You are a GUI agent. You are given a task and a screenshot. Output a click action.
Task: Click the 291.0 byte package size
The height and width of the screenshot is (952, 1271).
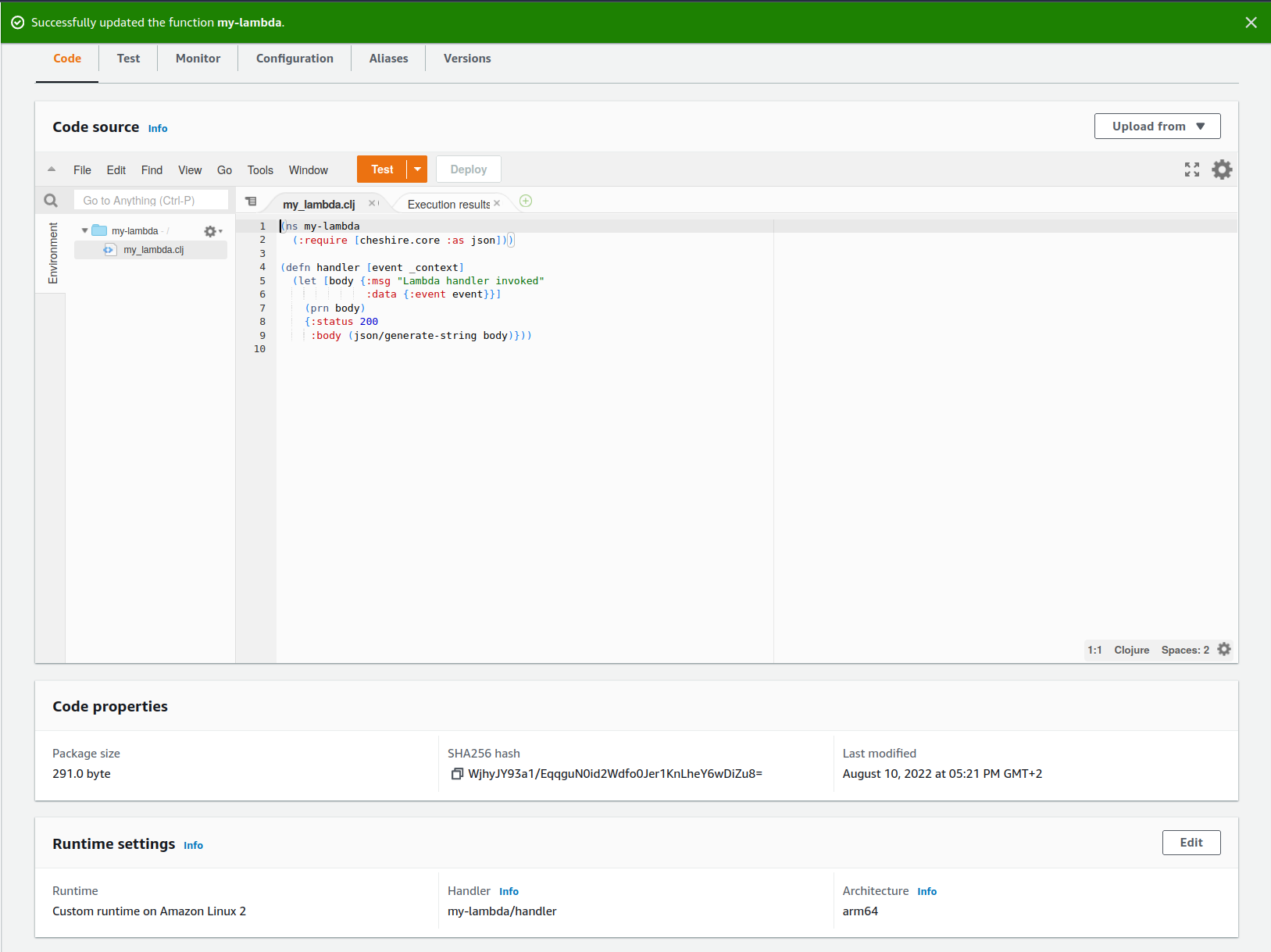coord(81,774)
